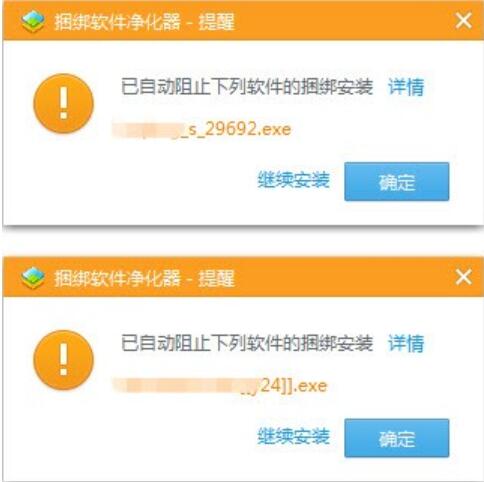Open 详情 for the 24]].exe block
This screenshot has height=482, width=484.
(406, 343)
